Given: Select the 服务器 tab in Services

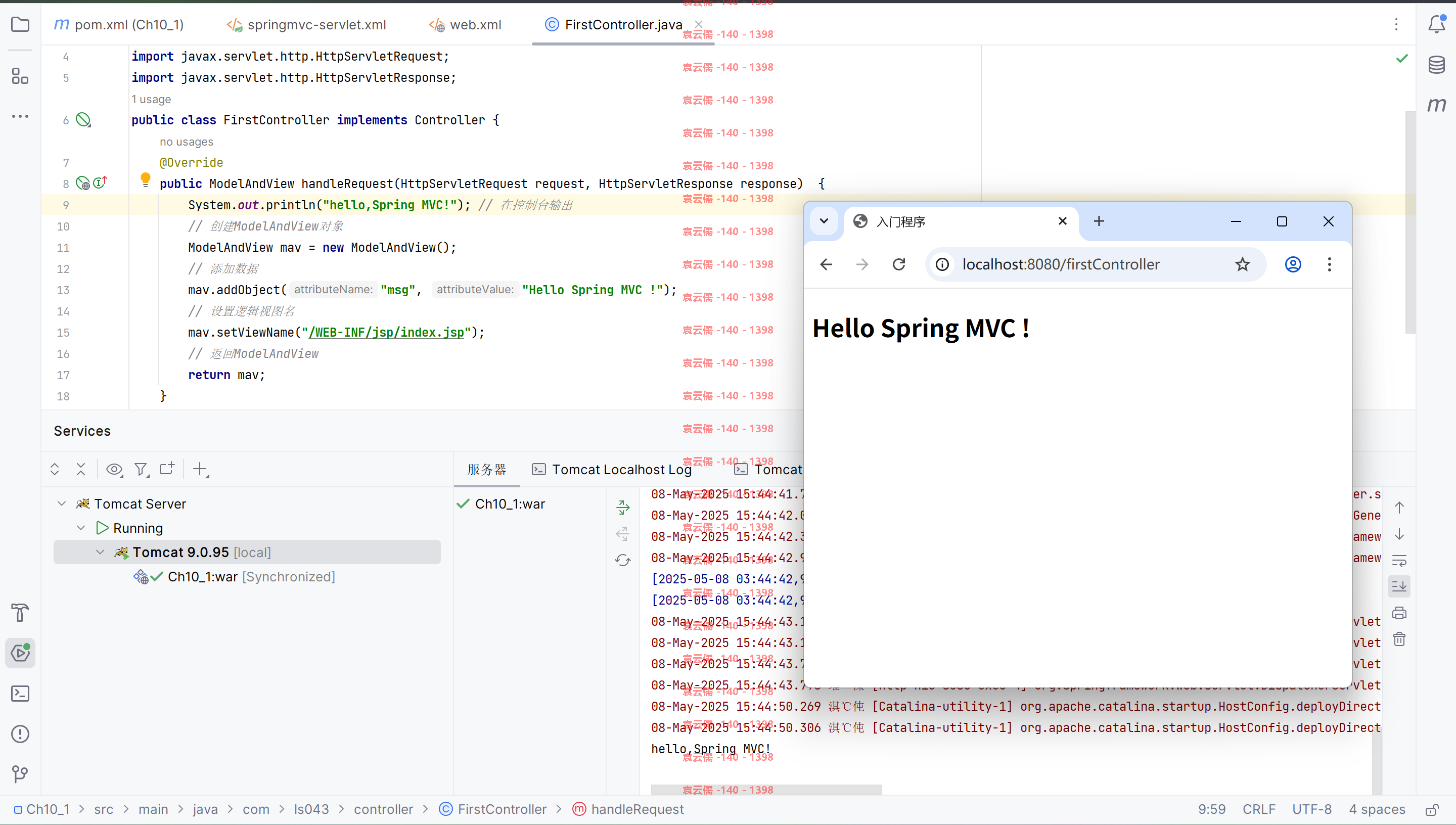Looking at the screenshot, I should point(487,470).
